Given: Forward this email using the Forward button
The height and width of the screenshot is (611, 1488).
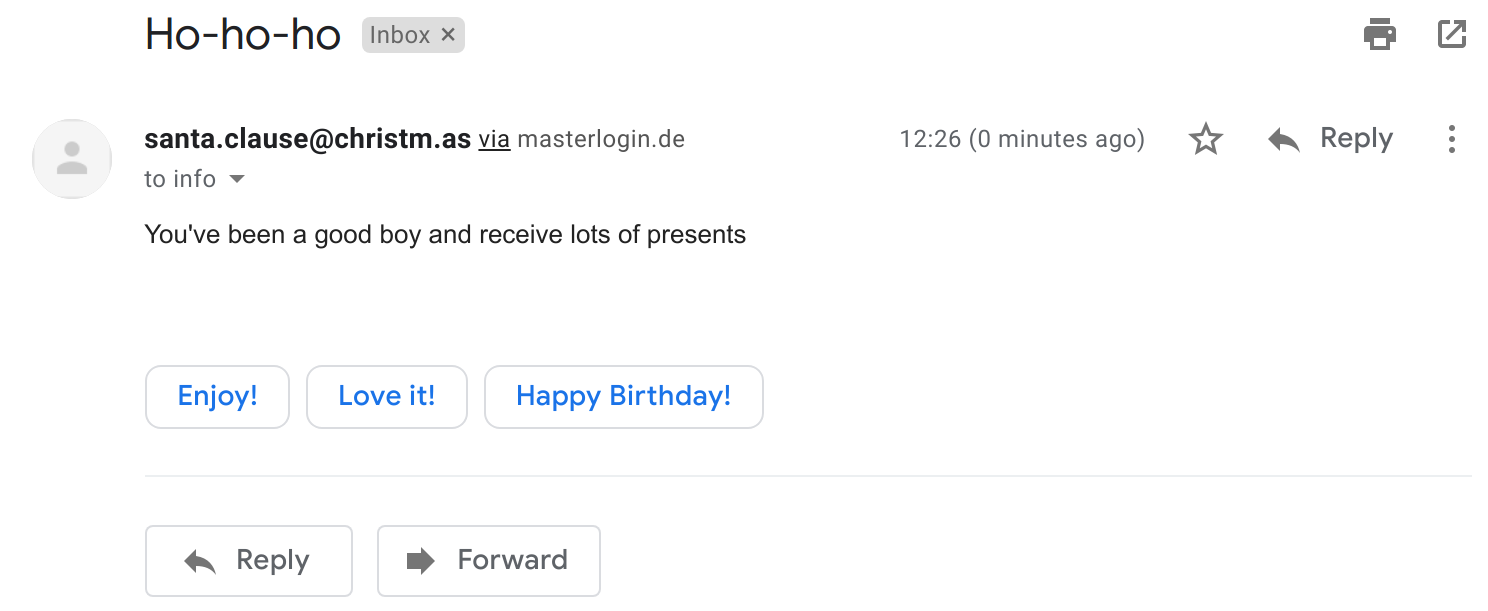Looking at the screenshot, I should 489,561.
